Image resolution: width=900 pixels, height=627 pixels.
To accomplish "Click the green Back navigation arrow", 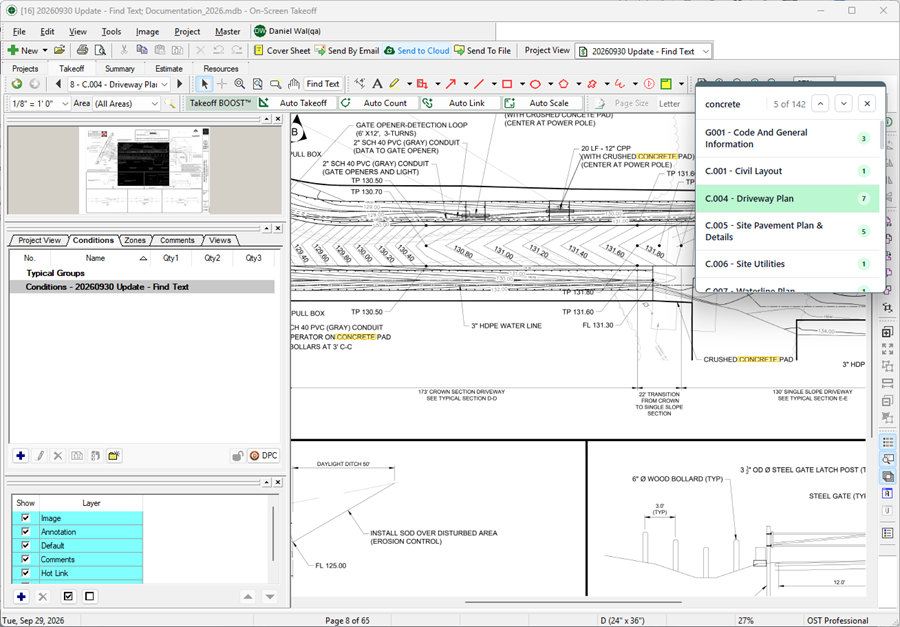I will pos(17,84).
